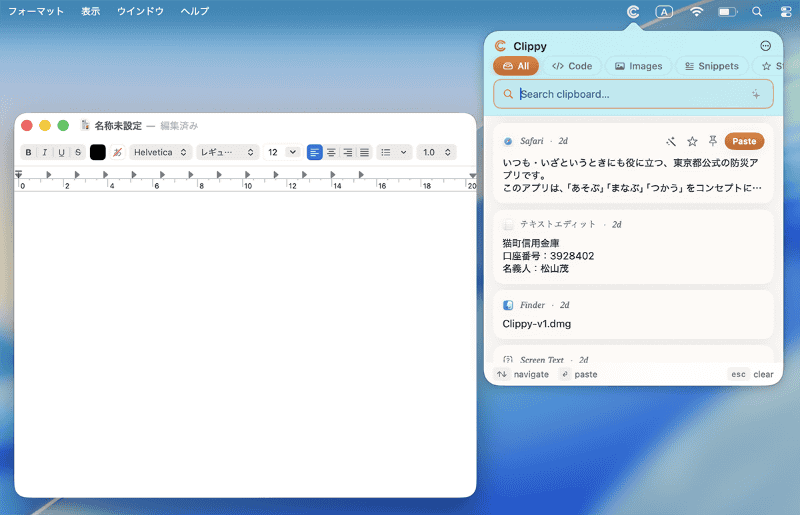Open the Wi-Fi status menu

coord(696,11)
